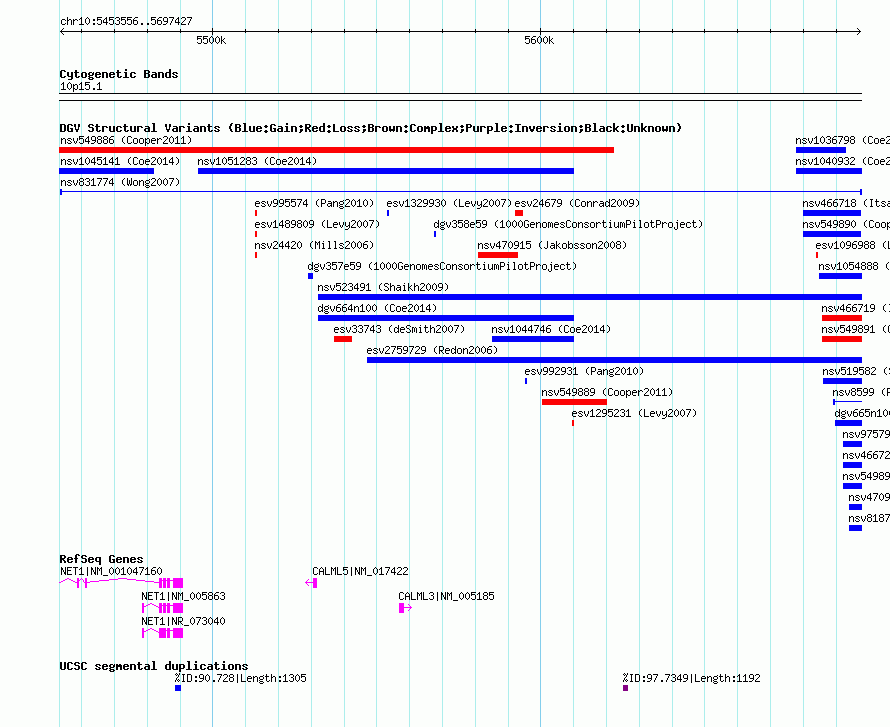The height and width of the screenshot is (727, 890).
Task: Click the purple segmental duplication square
Action: coord(625,688)
